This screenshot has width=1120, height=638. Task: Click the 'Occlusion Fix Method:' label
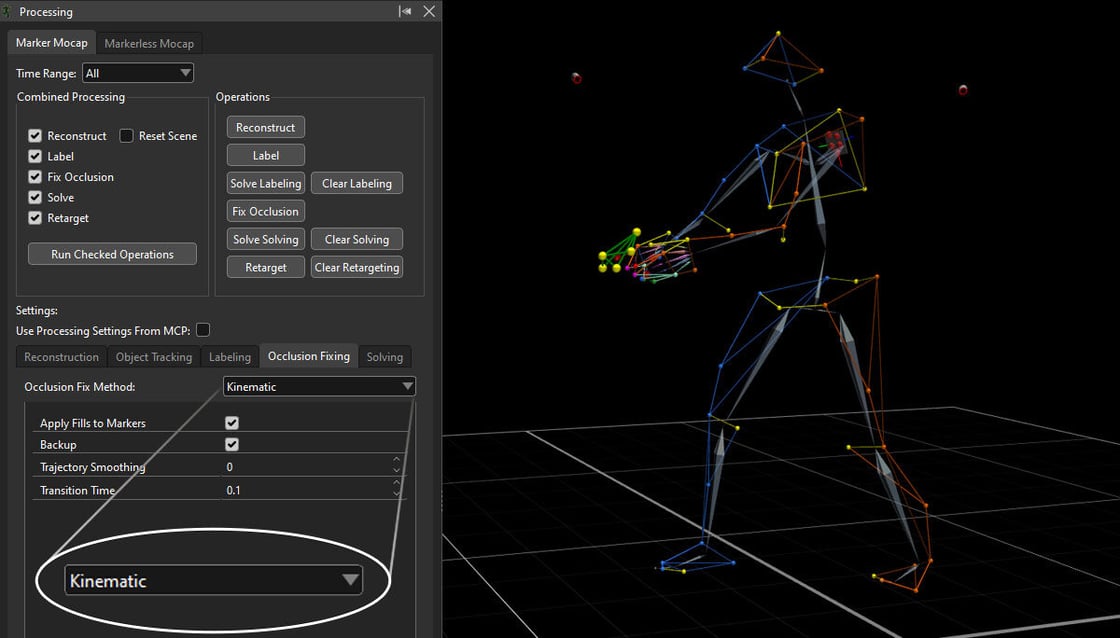tap(79, 387)
